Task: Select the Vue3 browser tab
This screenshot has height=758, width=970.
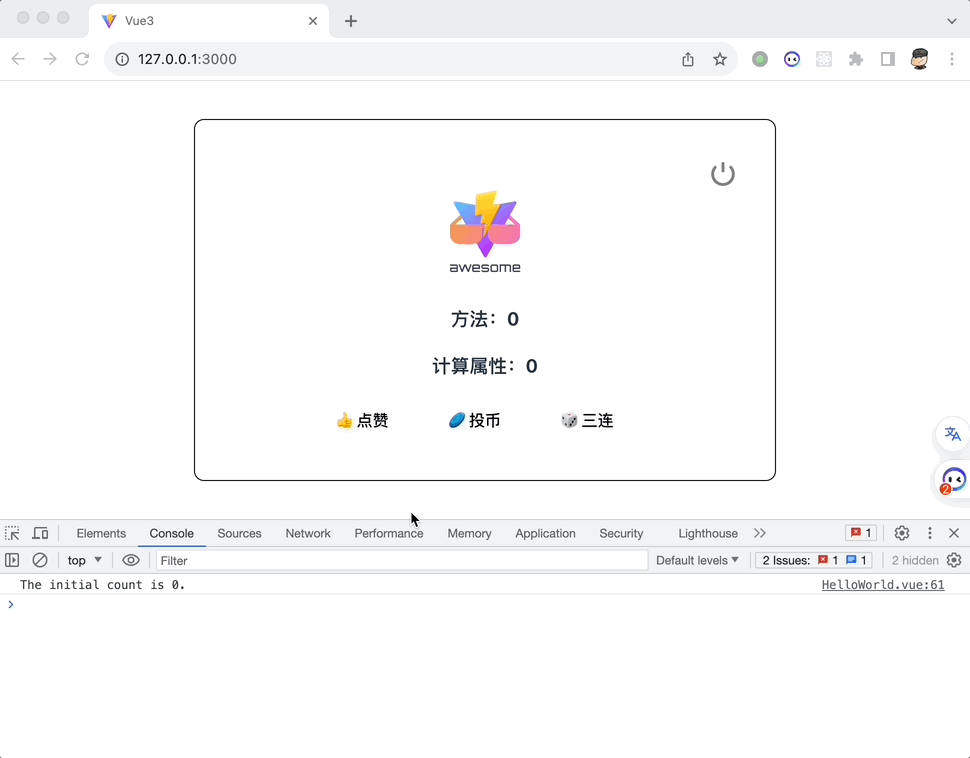Action: [x=209, y=21]
